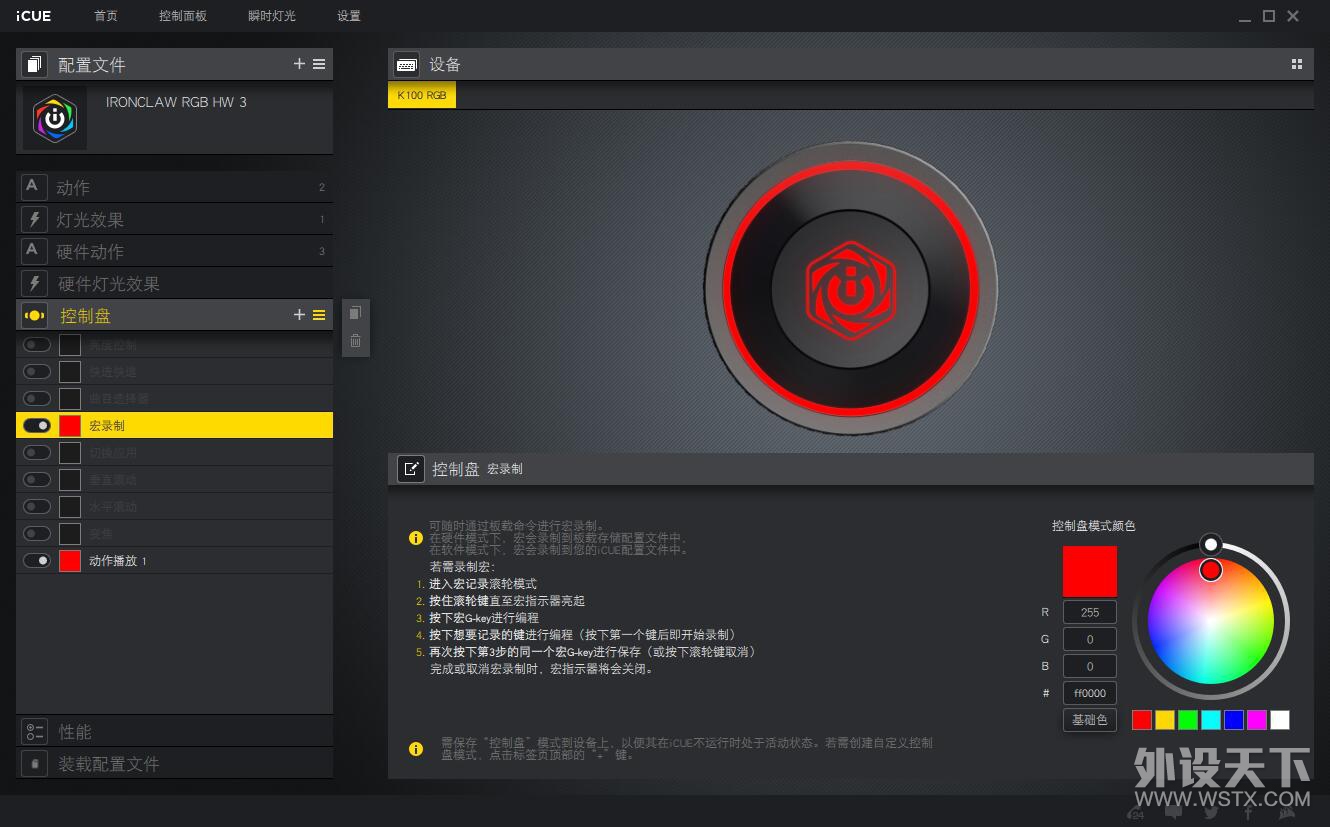This screenshot has width=1330, height=827.
Task: Enable the 水平滚动 mode switch
Action: (37, 506)
